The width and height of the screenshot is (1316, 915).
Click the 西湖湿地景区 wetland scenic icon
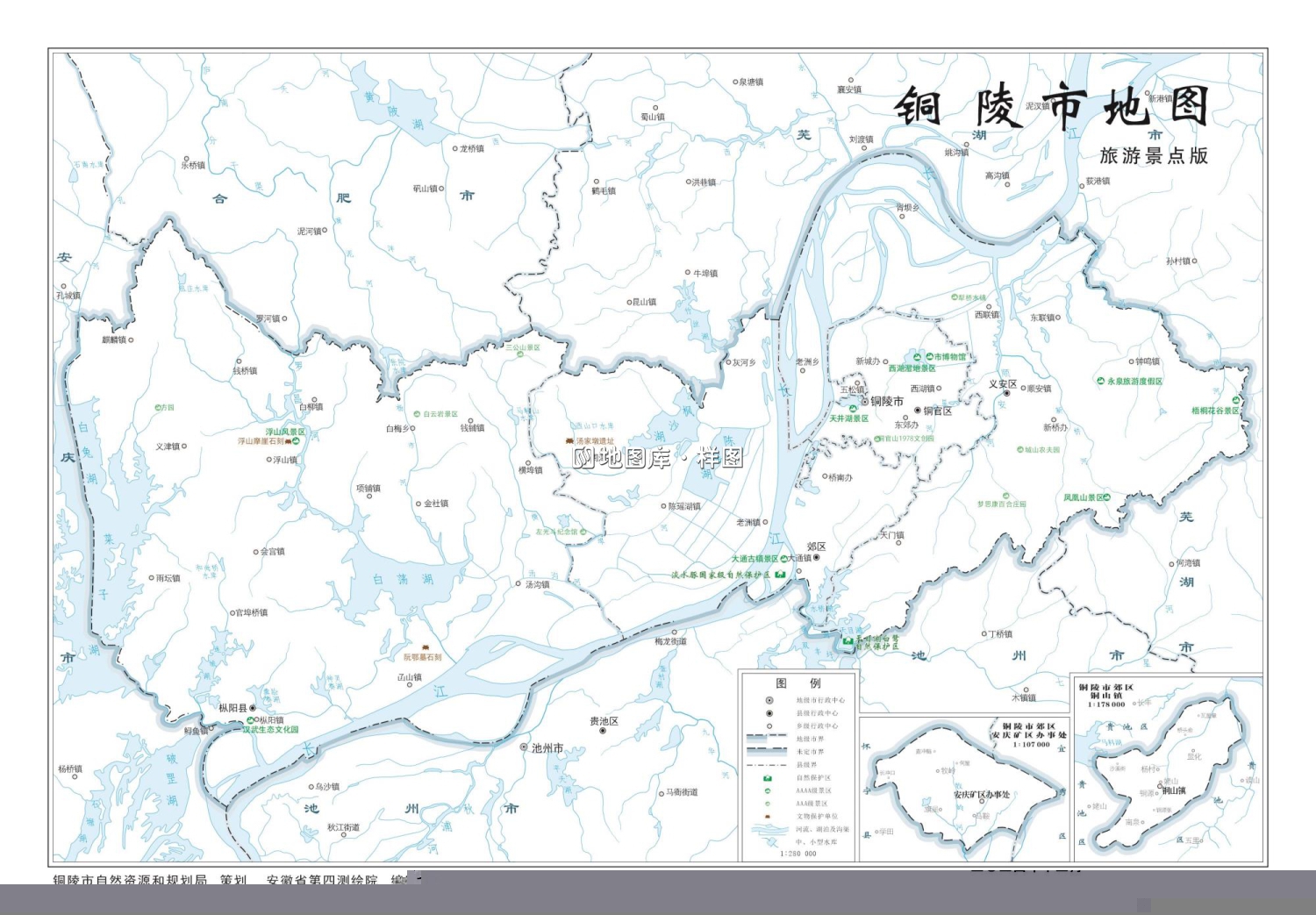click(x=917, y=357)
